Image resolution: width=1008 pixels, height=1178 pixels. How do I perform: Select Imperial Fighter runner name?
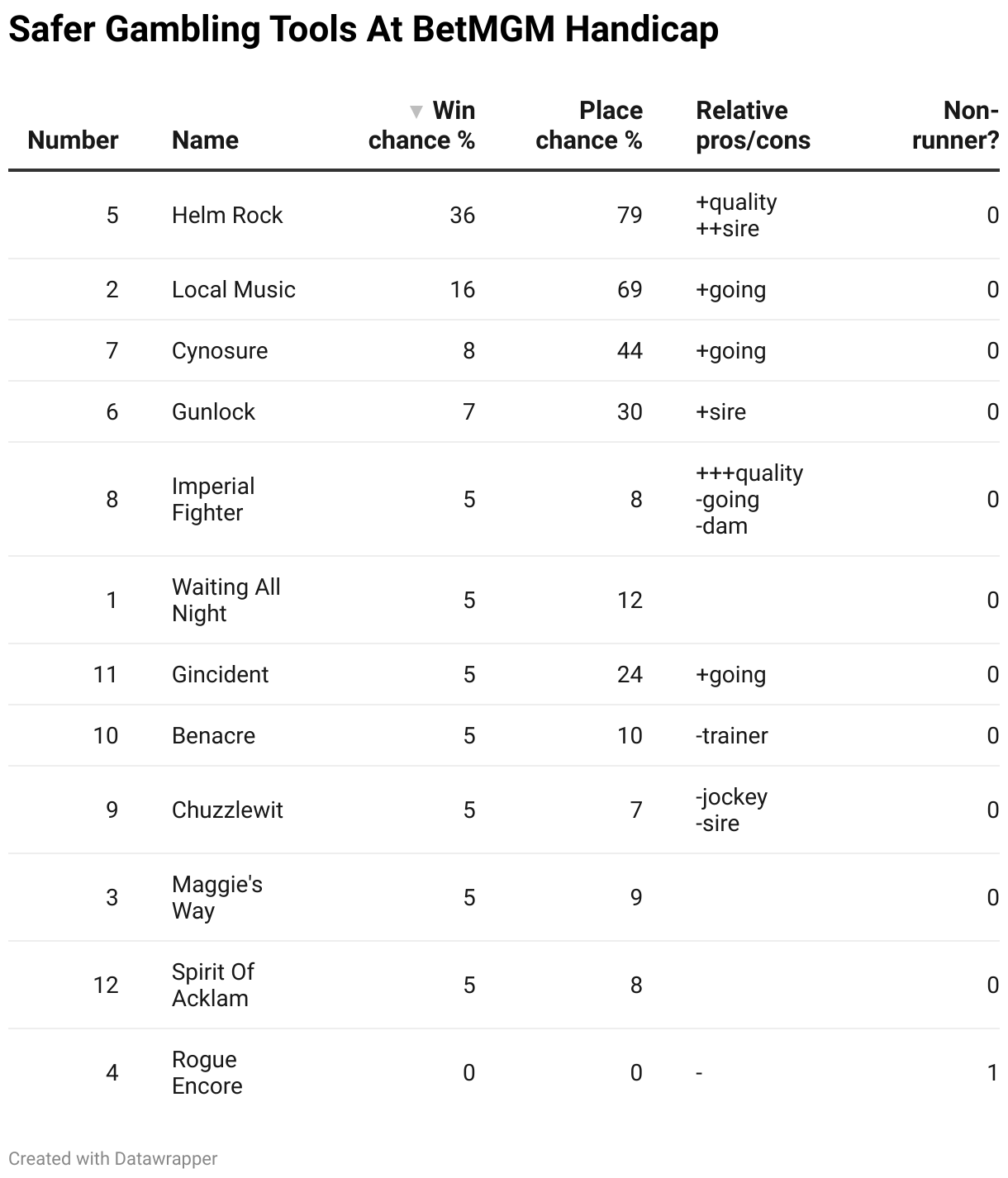213,500
